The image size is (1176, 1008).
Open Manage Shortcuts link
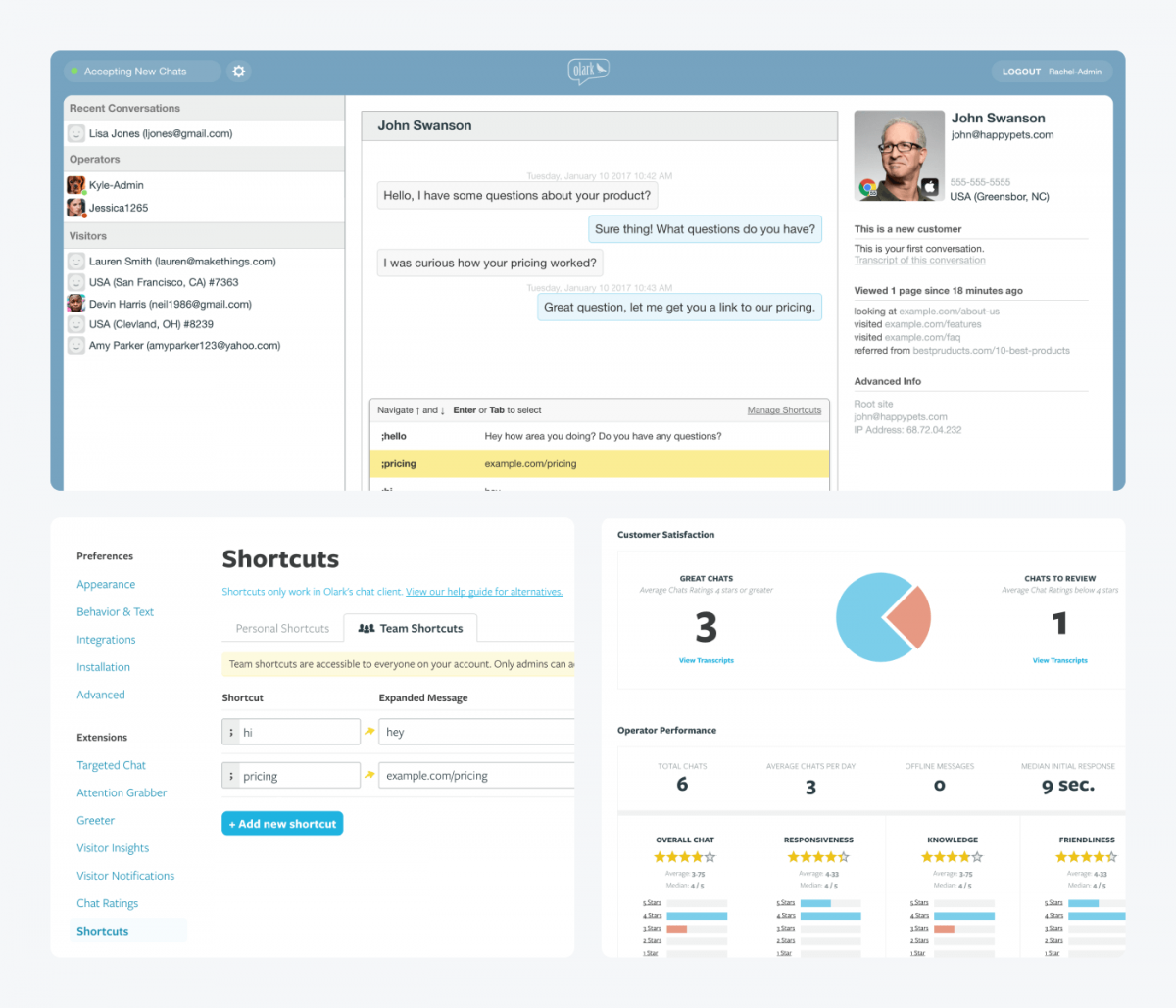[784, 410]
